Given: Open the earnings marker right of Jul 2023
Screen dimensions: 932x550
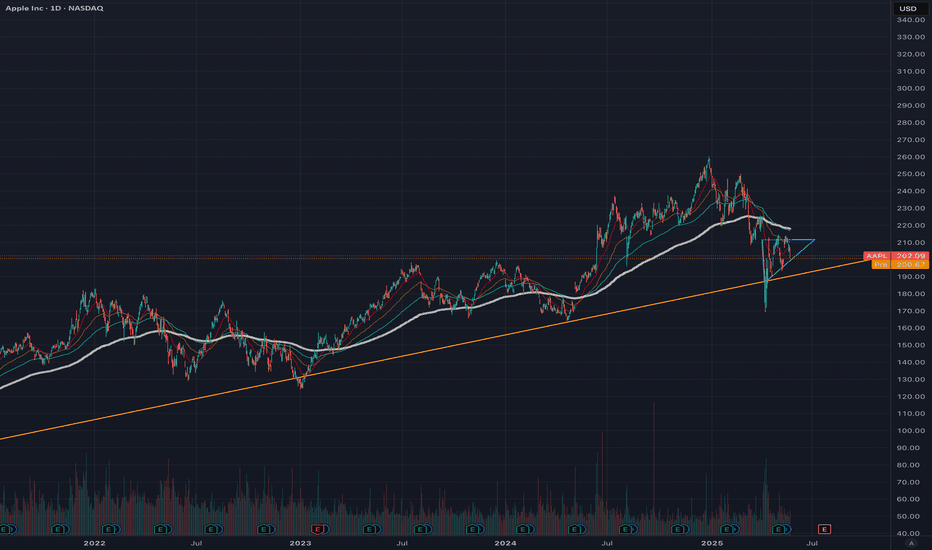Looking at the screenshot, I should coord(422,529).
